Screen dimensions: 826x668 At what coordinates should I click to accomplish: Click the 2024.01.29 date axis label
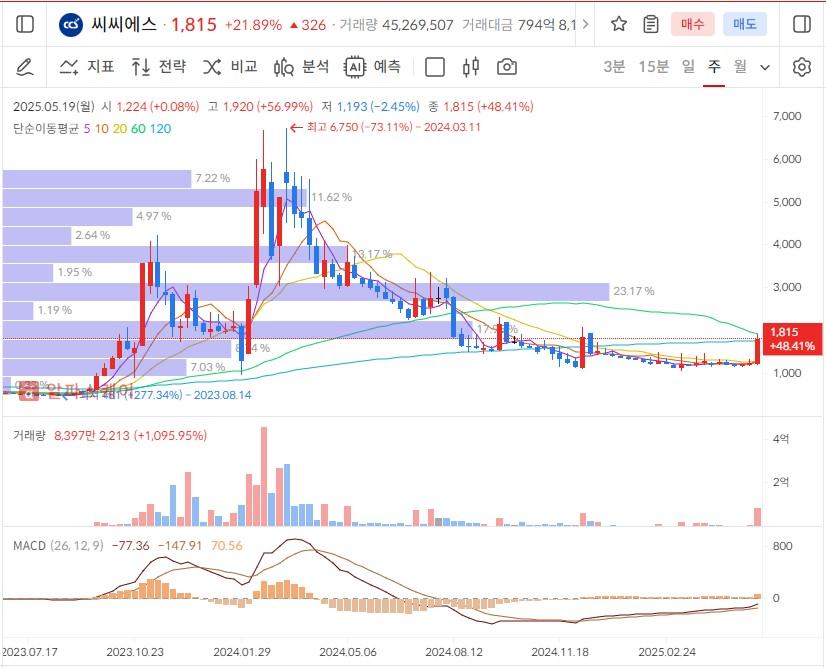click(242, 652)
